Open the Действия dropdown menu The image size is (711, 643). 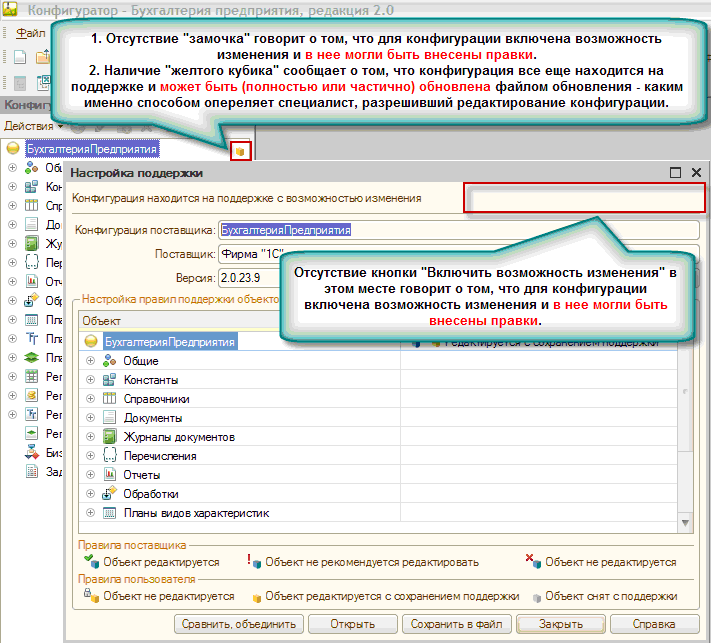(x=32, y=127)
